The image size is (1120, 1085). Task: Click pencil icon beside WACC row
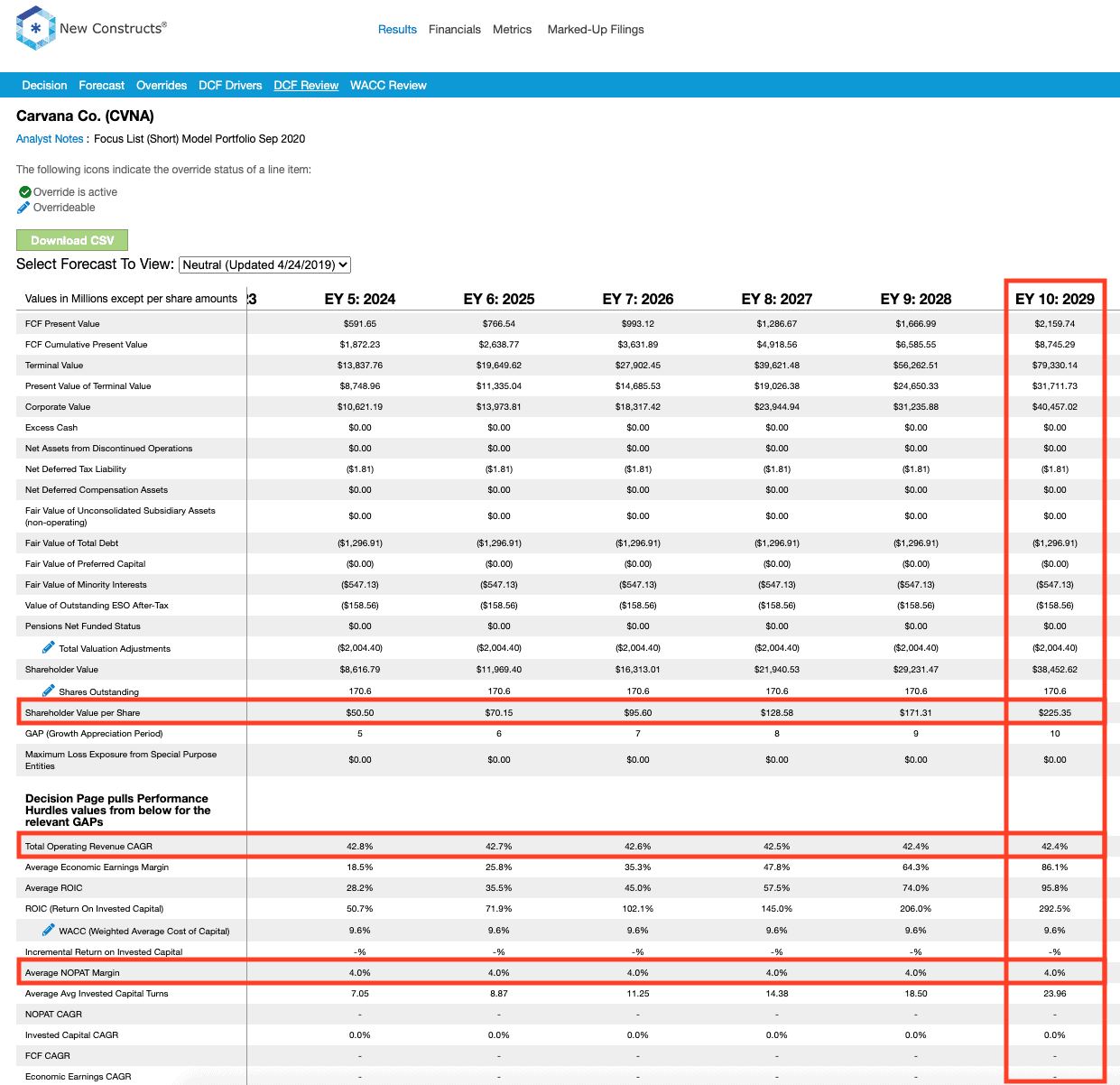(49, 930)
